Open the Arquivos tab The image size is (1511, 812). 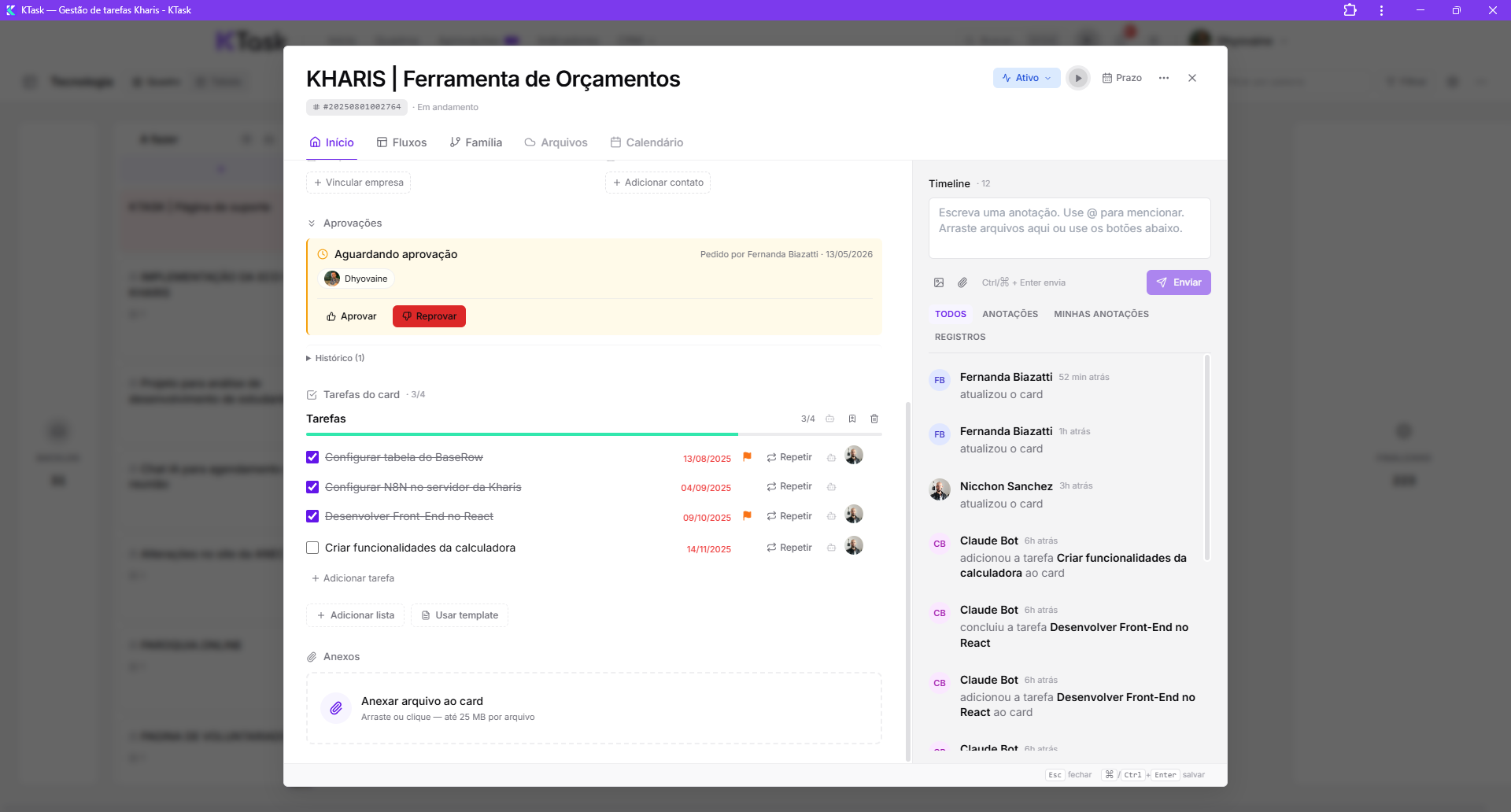556,142
